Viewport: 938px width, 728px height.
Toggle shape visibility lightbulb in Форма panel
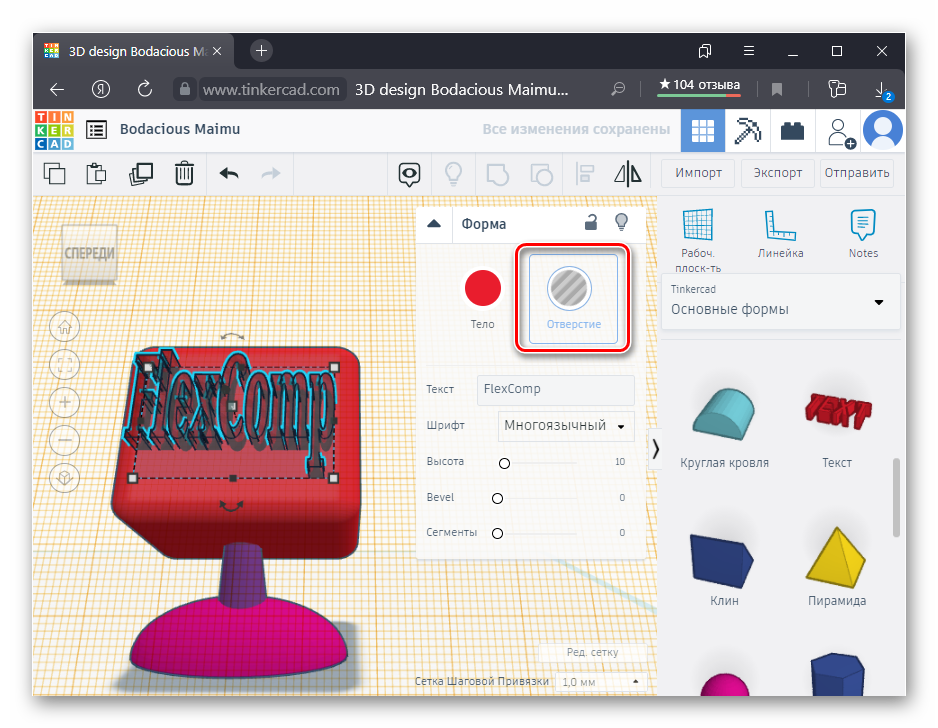[x=621, y=222]
